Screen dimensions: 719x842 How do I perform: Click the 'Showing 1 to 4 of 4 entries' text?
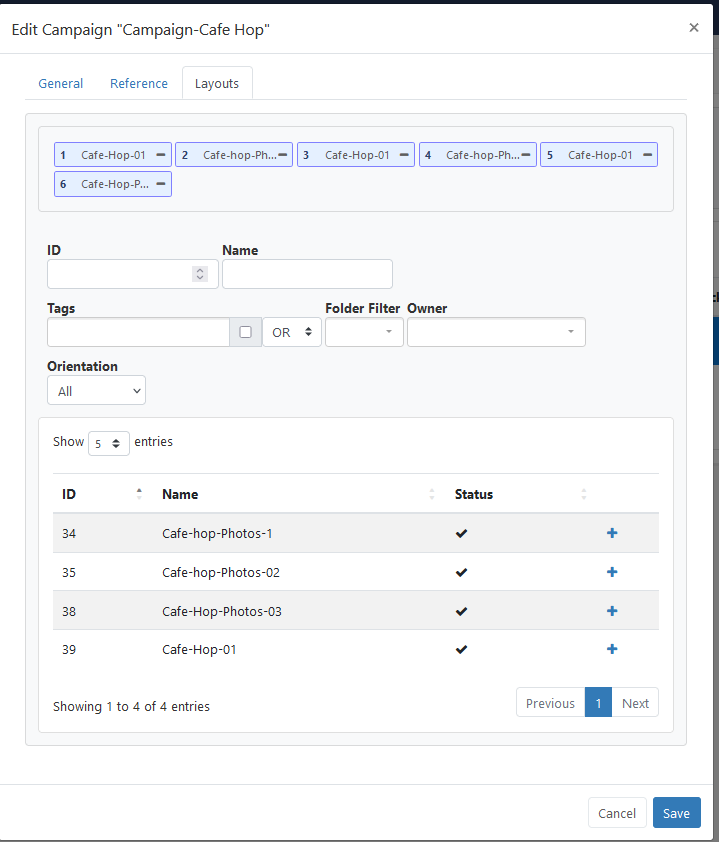click(131, 706)
